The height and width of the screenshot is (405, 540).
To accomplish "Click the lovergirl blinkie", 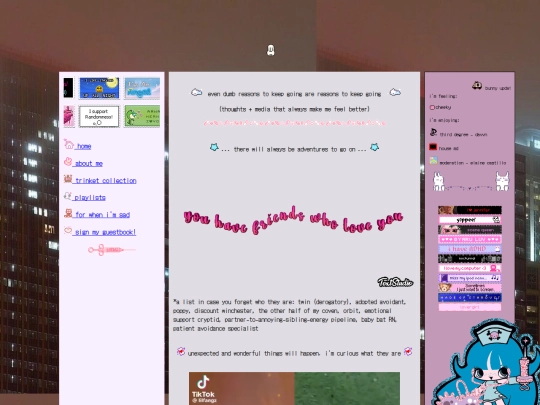I will [x=470, y=307].
